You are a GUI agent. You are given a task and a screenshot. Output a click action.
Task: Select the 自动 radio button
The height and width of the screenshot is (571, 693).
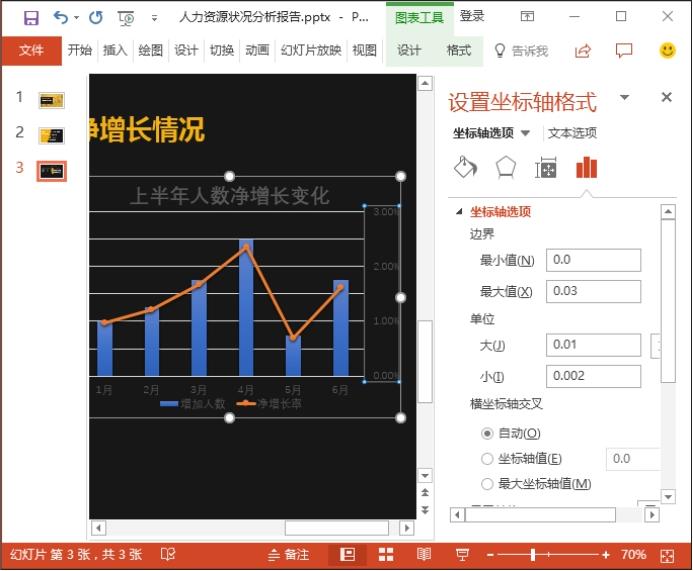click(x=487, y=433)
